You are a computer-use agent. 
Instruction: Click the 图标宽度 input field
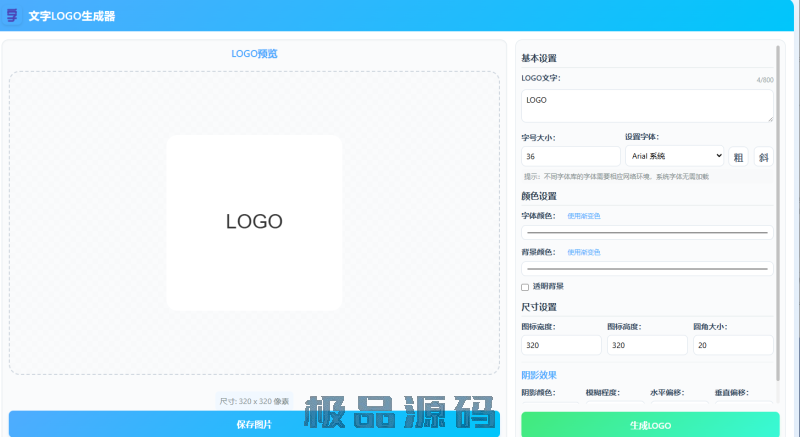[561, 345]
